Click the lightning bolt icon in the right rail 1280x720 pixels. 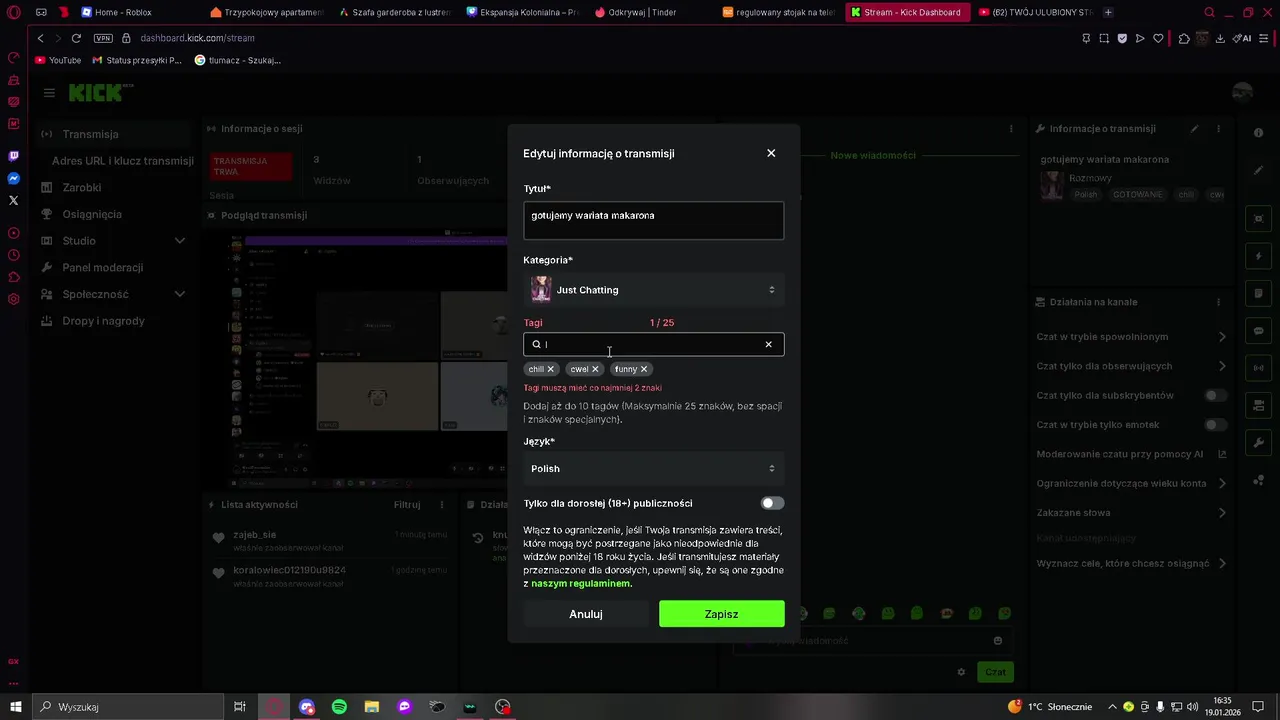[x=1258, y=256]
